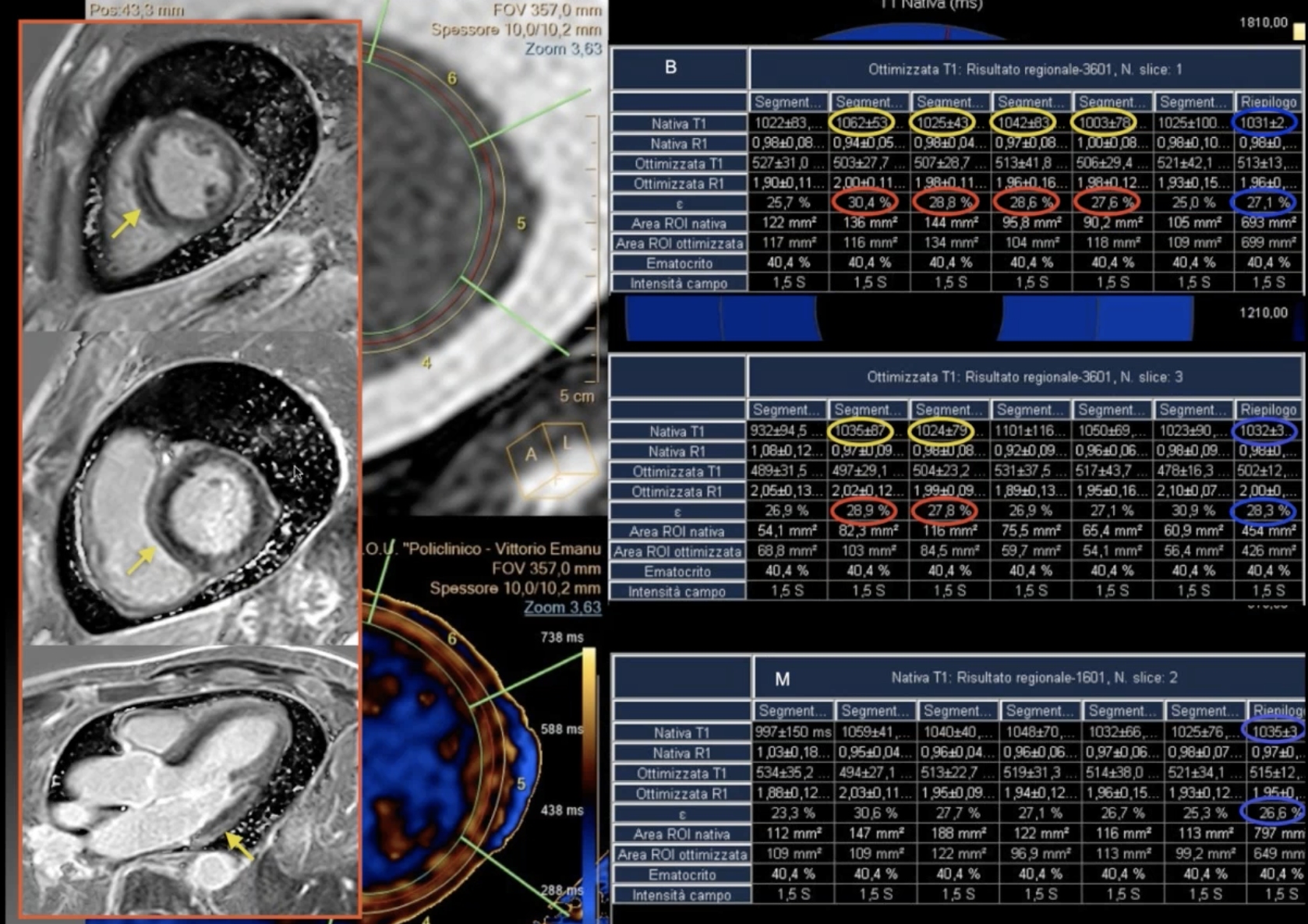Click Riepilogo column header in slice 3 table
Screen dimensions: 1308x924
pyautogui.click(x=1267, y=410)
